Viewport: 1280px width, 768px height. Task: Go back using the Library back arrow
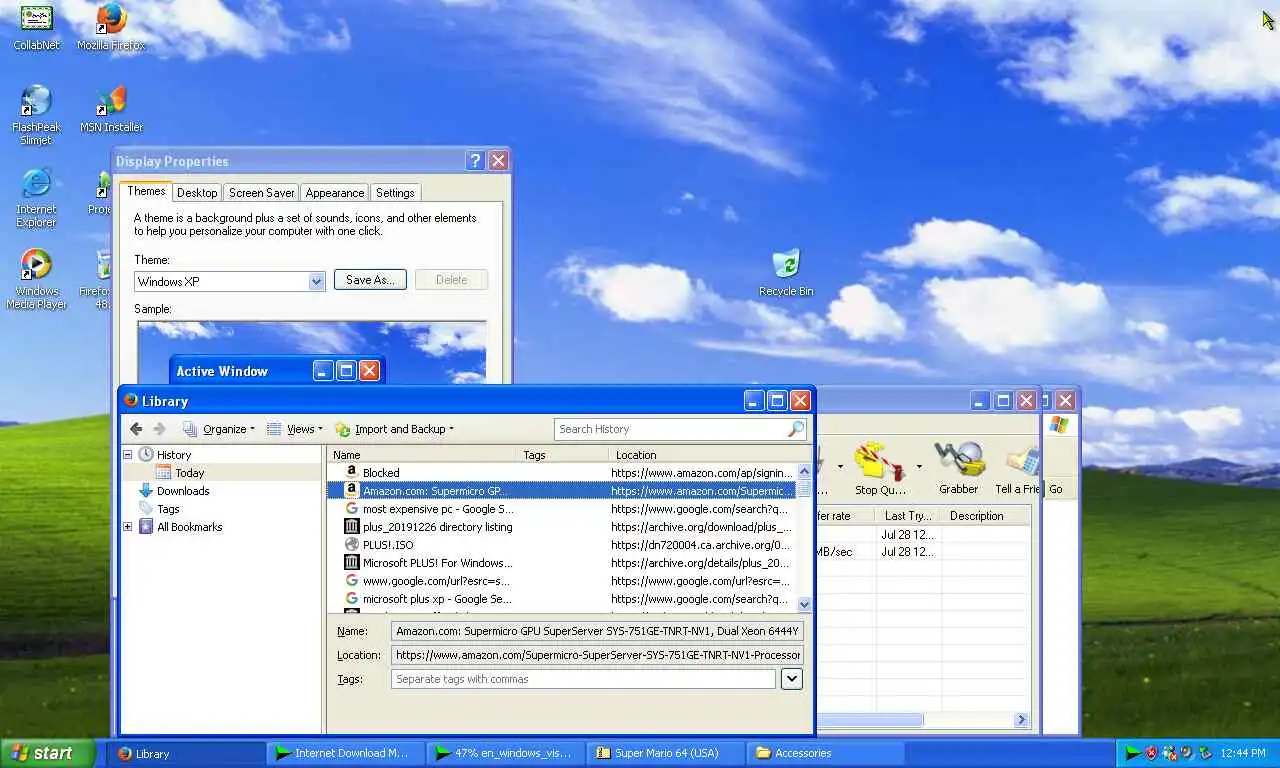(x=137, y=429)
